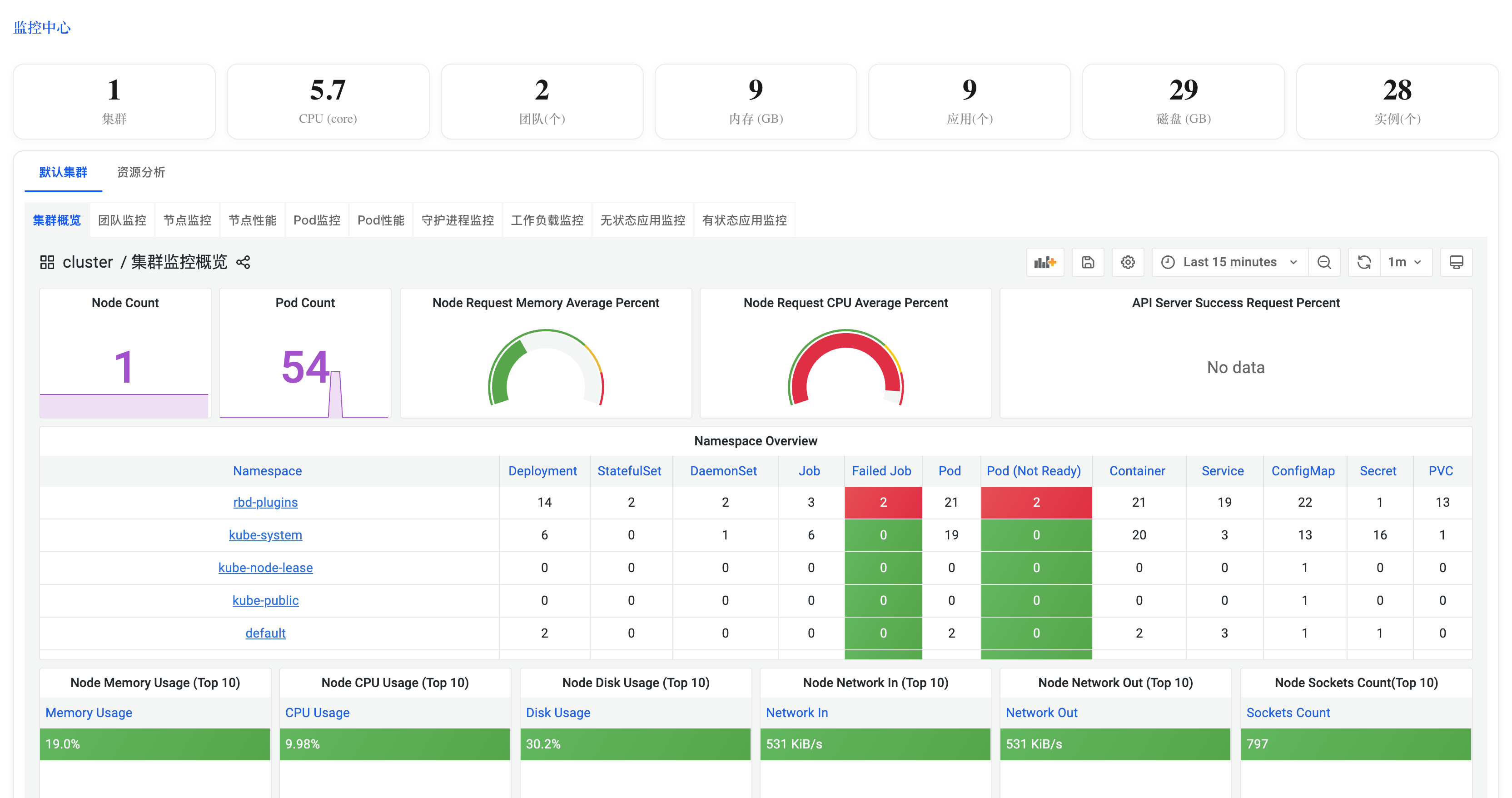
Task: Click the Pod Count panel title
Action: pyautogui.click(x=305, y=303)
